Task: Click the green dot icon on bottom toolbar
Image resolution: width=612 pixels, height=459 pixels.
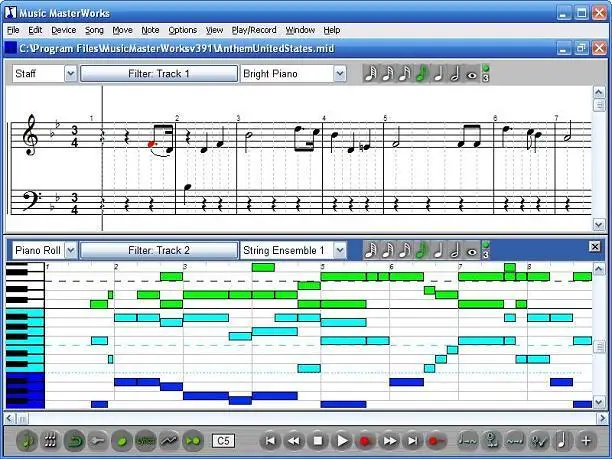Action: point(122,441)
